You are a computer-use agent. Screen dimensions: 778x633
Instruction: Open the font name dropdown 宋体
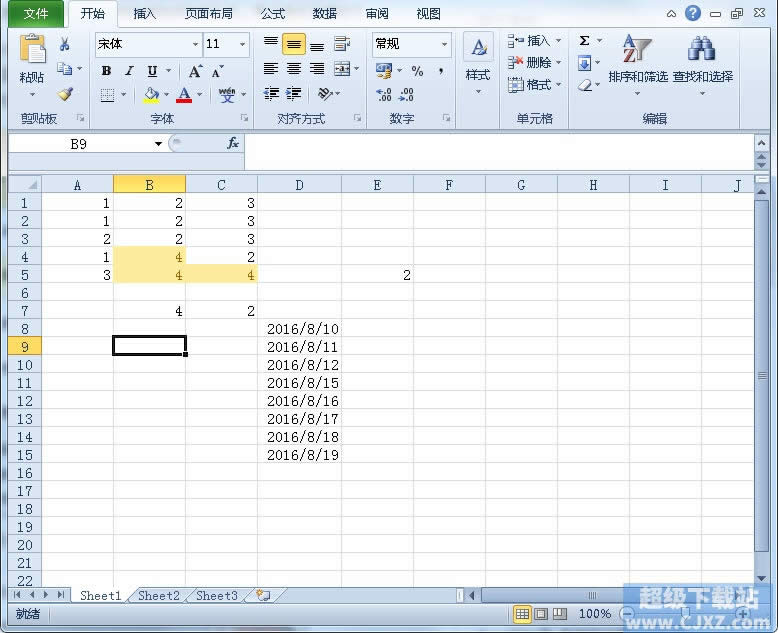point(195,45)
